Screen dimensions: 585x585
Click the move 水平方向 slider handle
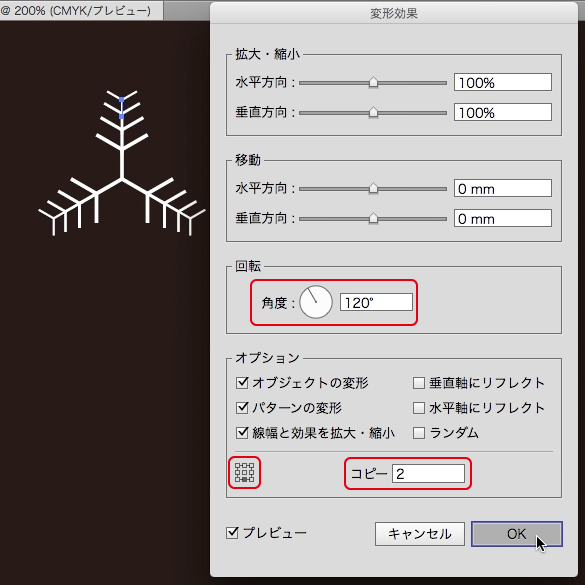point(373,188)
